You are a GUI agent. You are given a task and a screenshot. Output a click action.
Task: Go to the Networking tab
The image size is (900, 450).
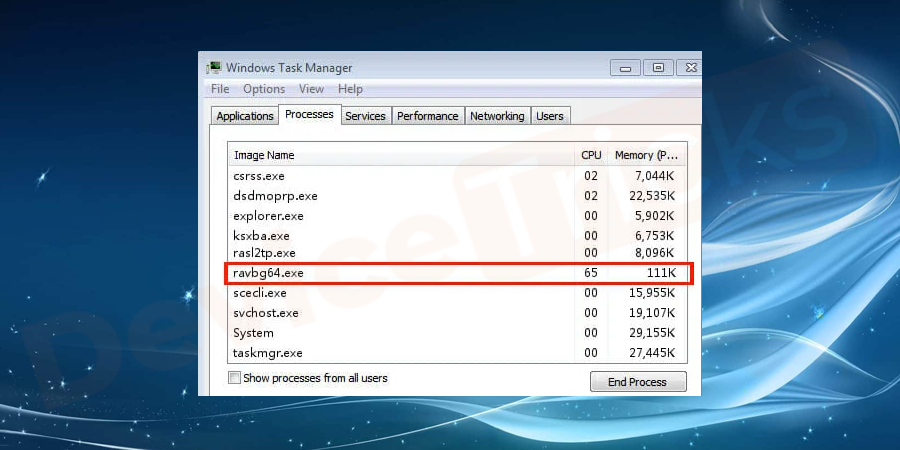click(x=497, y=116)
